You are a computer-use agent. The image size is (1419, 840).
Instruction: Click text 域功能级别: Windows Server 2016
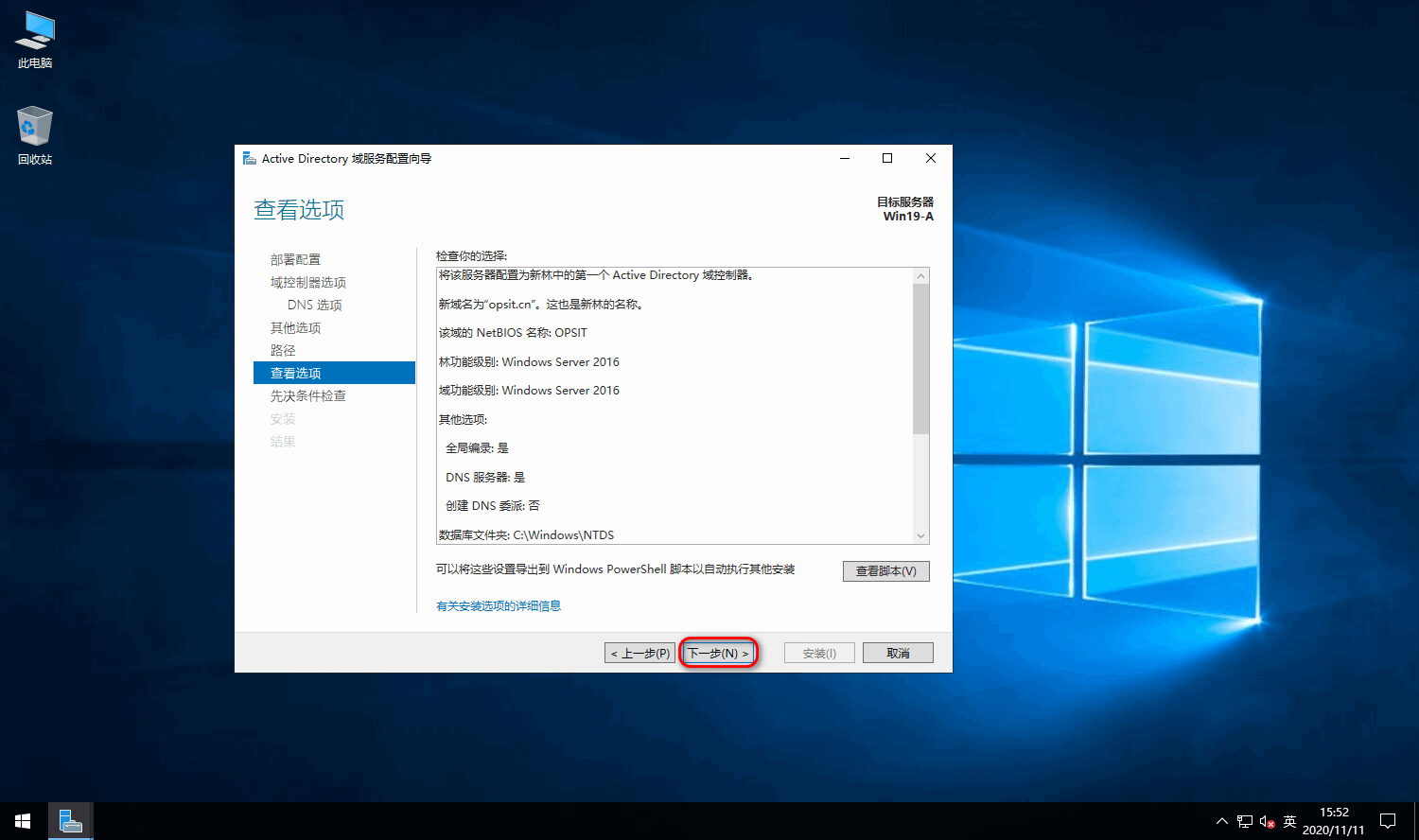click(x=529, y=391)
